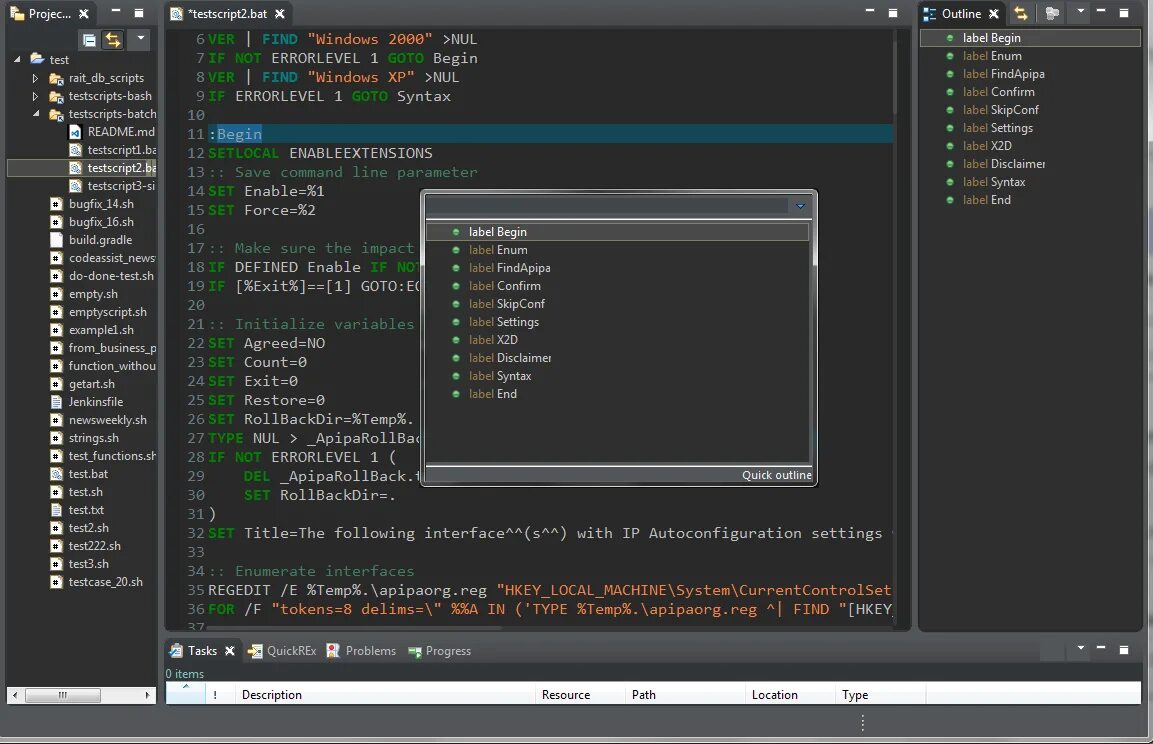Toggle Link with Editor in Outline view
The height and width of the screenshot is (744, 1153).
(x=1021, y=13)
